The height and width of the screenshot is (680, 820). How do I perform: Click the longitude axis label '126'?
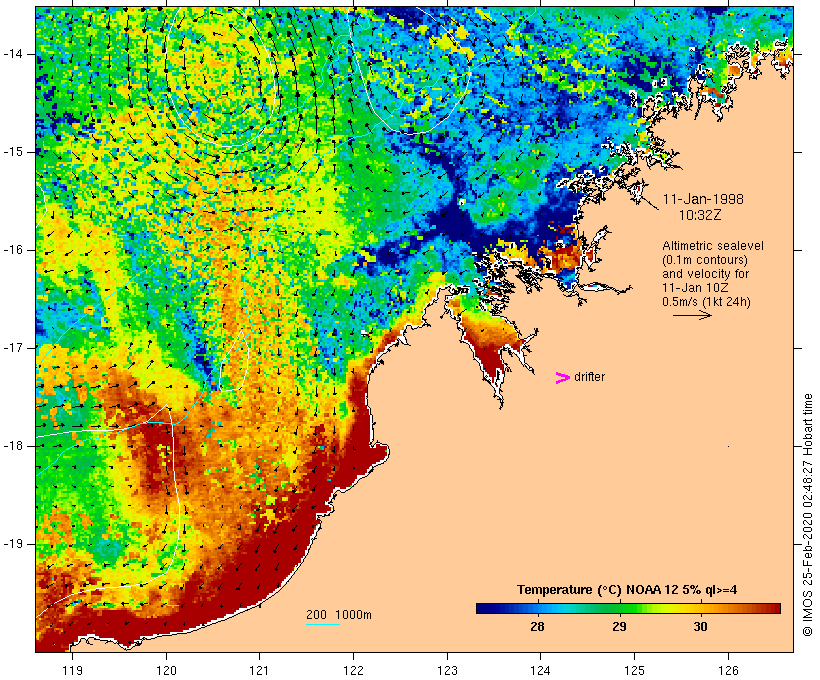tap(728, 671)
